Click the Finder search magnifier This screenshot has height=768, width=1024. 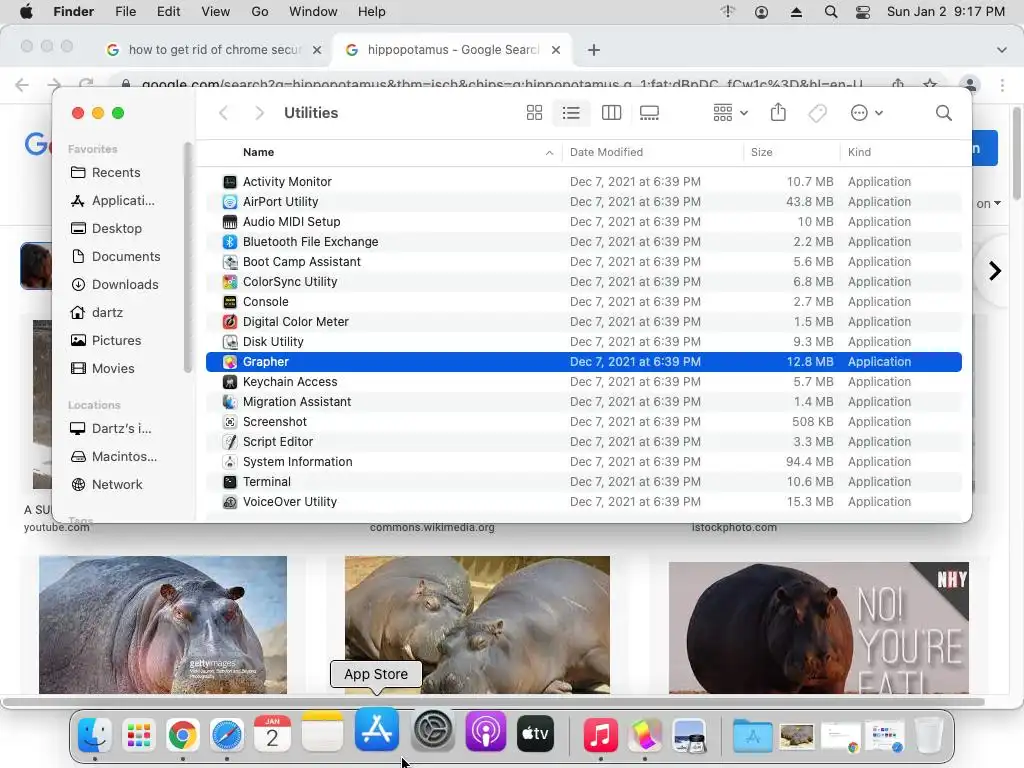tap(943, 113)
